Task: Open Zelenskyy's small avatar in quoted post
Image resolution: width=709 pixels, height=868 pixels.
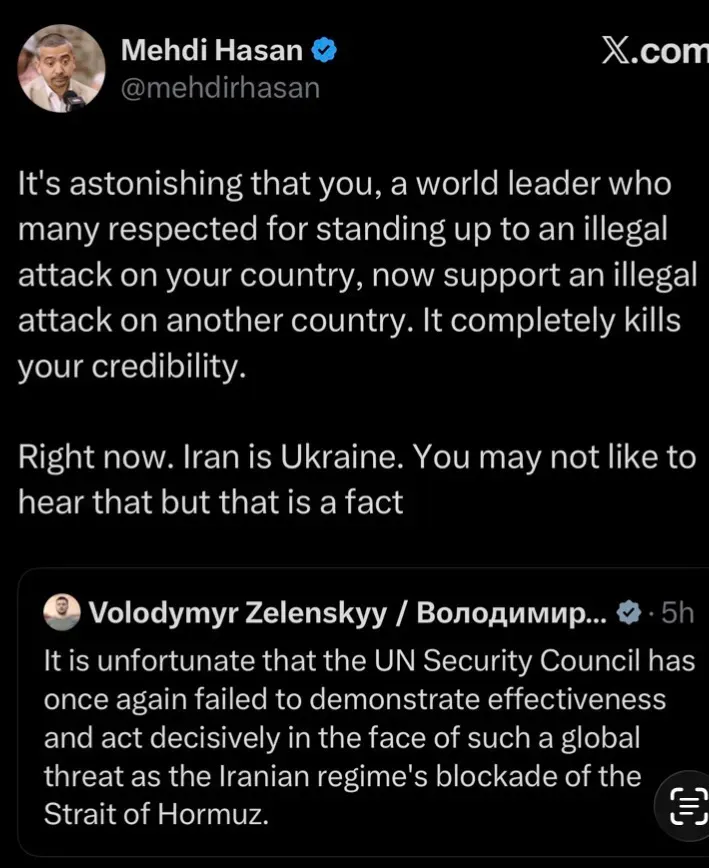Action: [63, 613]
